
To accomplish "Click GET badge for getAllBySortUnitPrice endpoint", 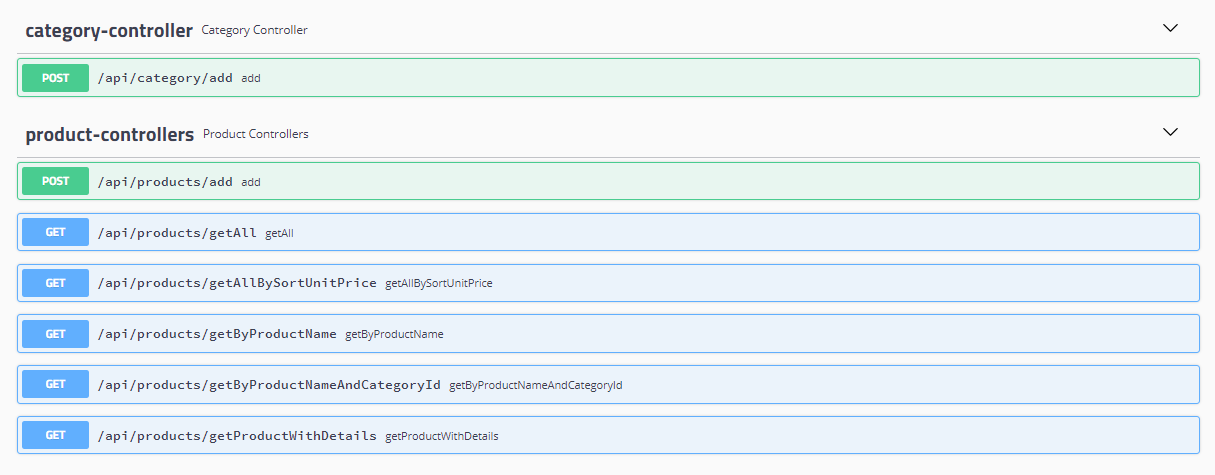I will [56, 283].
